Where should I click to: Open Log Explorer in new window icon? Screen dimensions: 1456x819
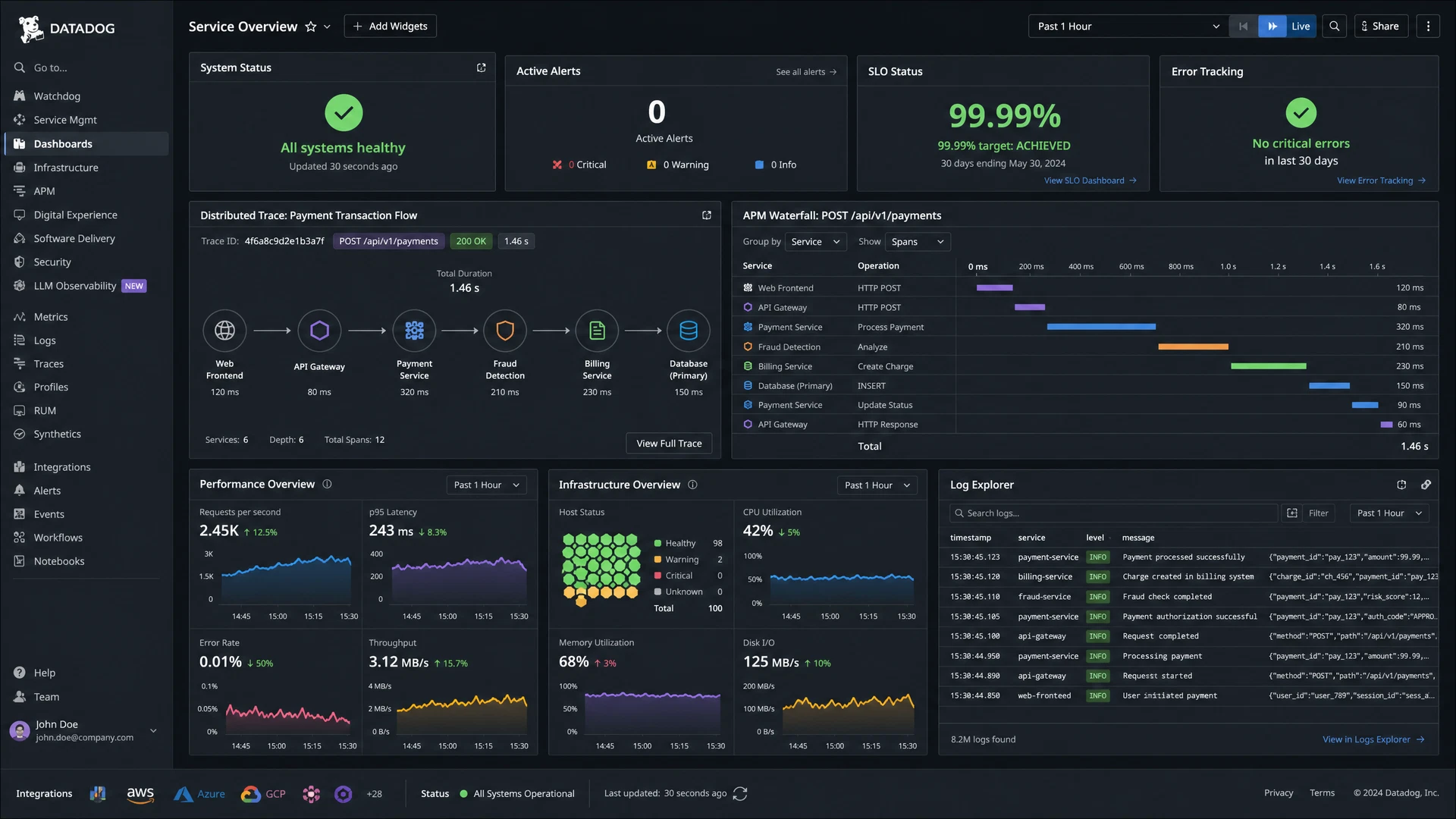tap(1401, 485)
